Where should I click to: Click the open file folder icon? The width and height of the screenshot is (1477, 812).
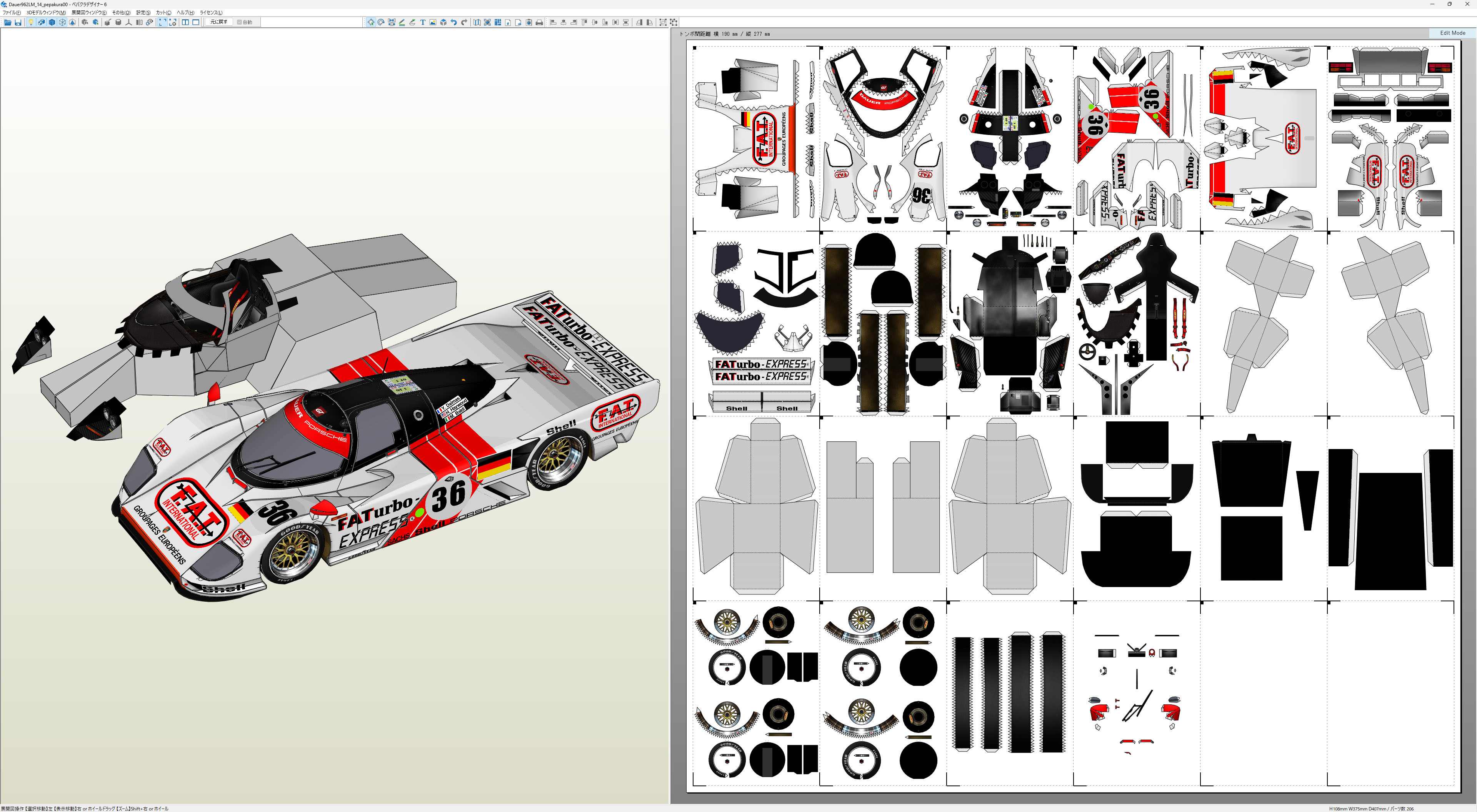[x=7, y=22]
